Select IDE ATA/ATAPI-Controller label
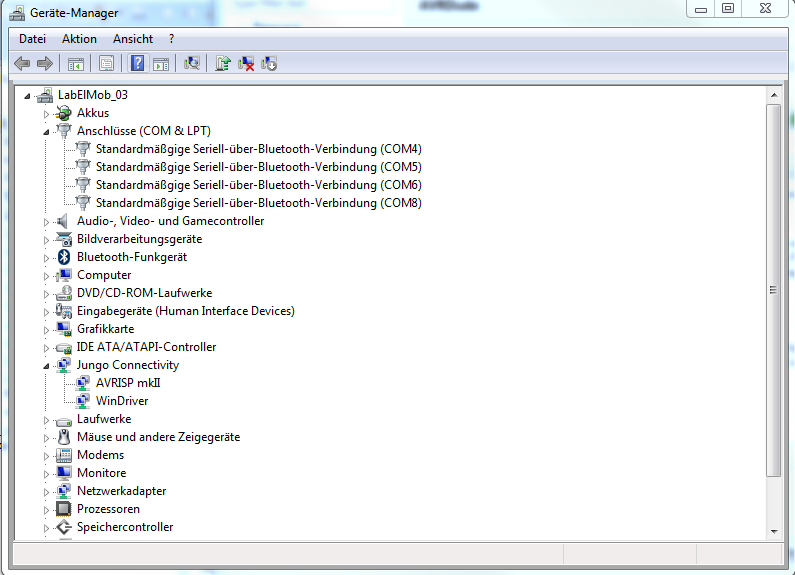The width and height of the screenshot is (795, 575). (x=146, y=347)
